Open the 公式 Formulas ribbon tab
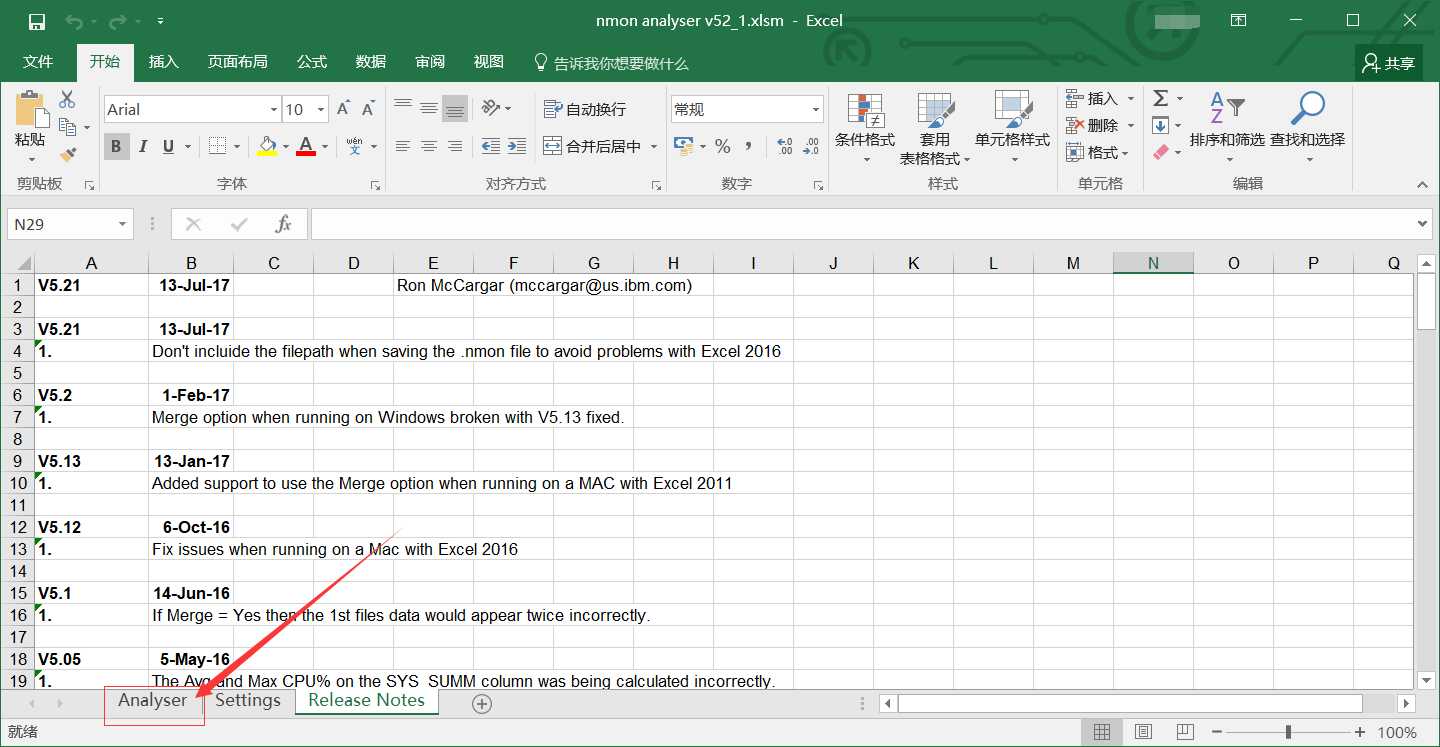The height and width of the screenshot is (747, 1440). [312, 62]
